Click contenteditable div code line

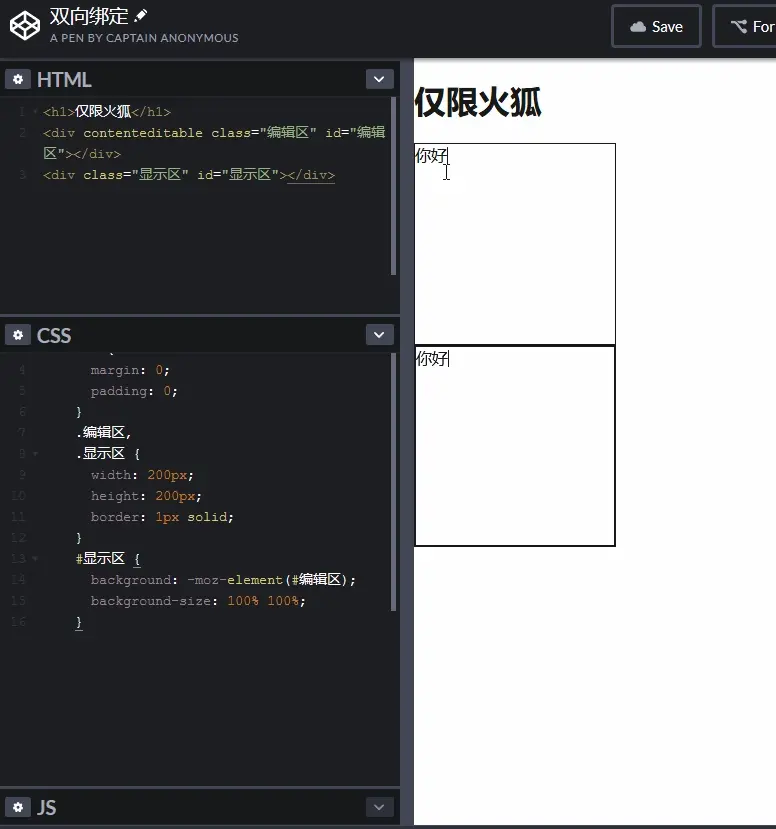coord(214,143)
